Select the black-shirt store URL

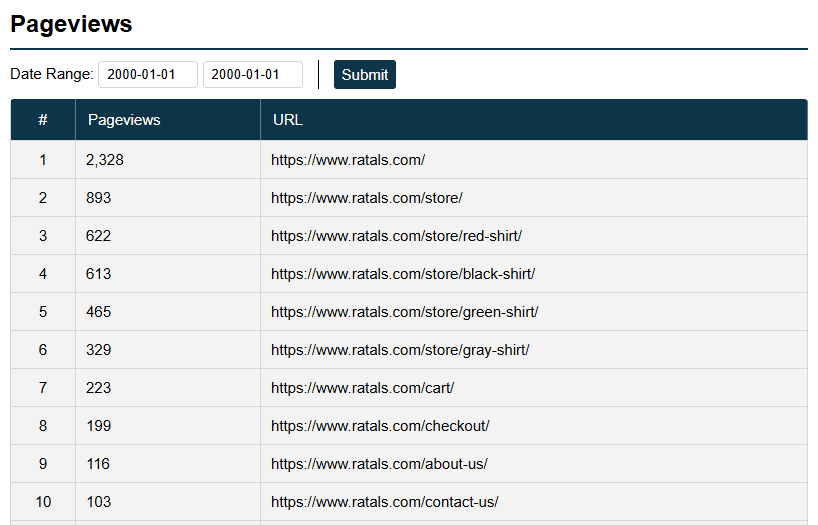403,274
